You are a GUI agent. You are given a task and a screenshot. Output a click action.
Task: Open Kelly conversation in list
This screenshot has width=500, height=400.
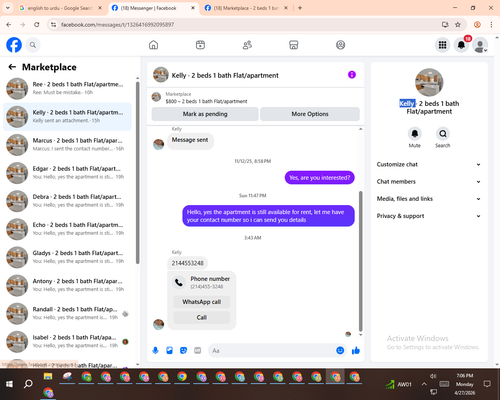tap(67, 117)
